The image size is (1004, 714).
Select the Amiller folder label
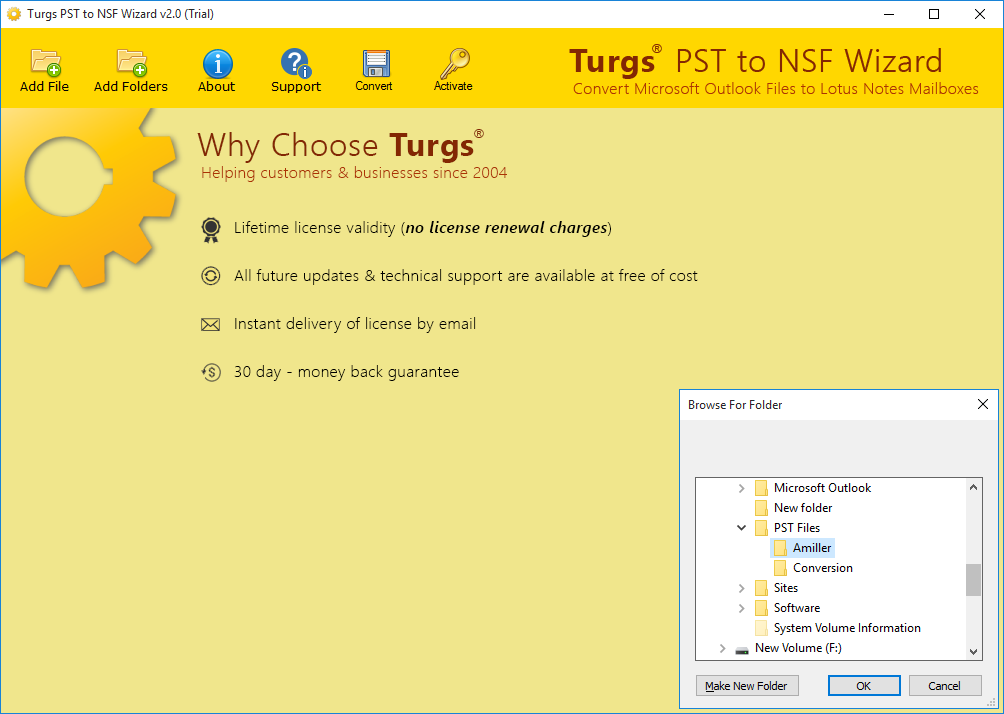(x=812, y=548)
